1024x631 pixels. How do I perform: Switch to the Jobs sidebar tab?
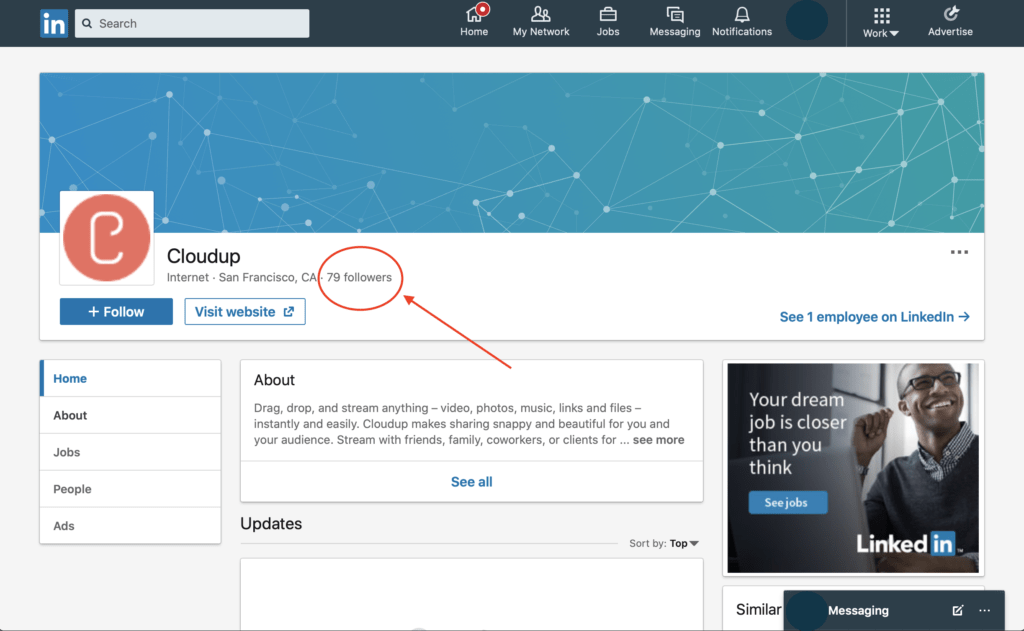(131, 452)
